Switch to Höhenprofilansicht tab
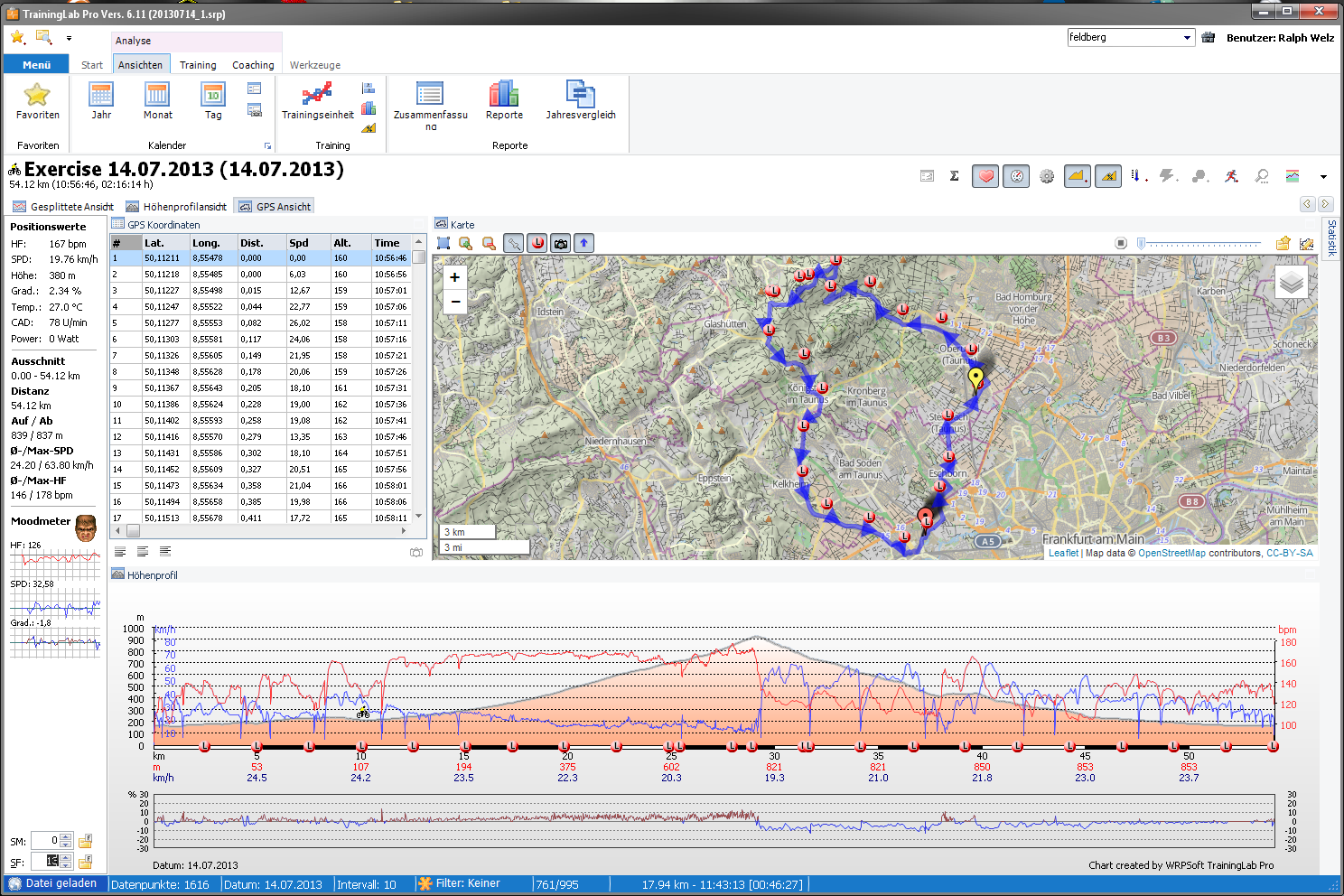This screenshot has height=896, width=1344. click(x=176, y=206)
